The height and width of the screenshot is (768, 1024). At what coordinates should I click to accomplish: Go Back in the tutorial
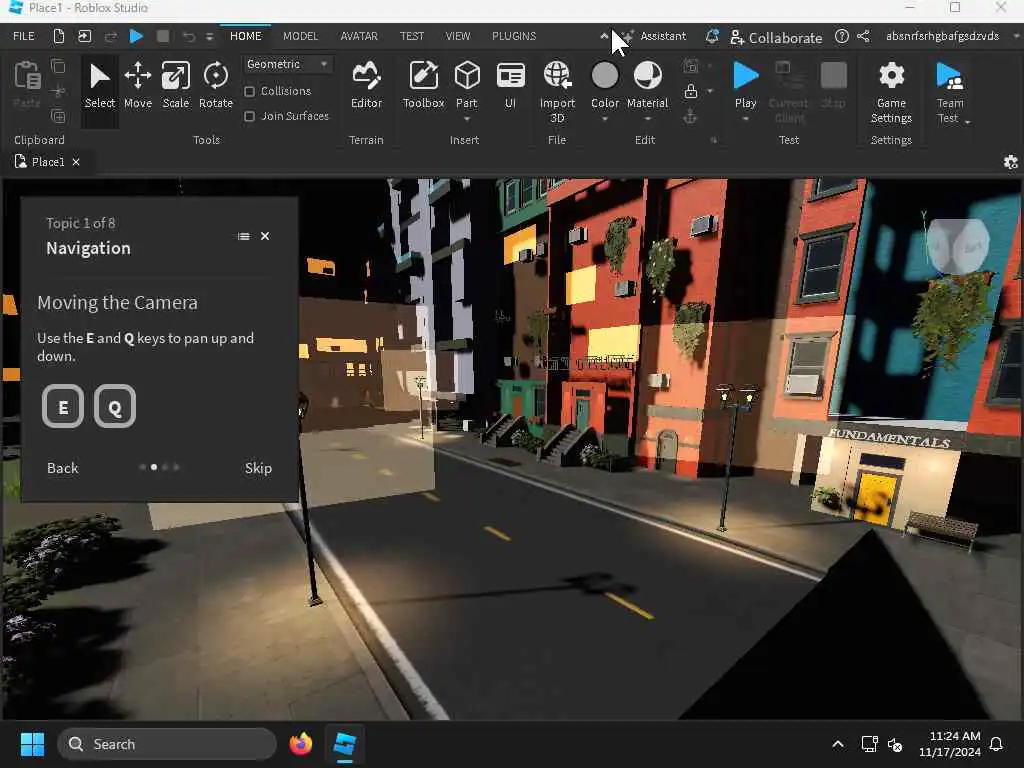point(63,468)
